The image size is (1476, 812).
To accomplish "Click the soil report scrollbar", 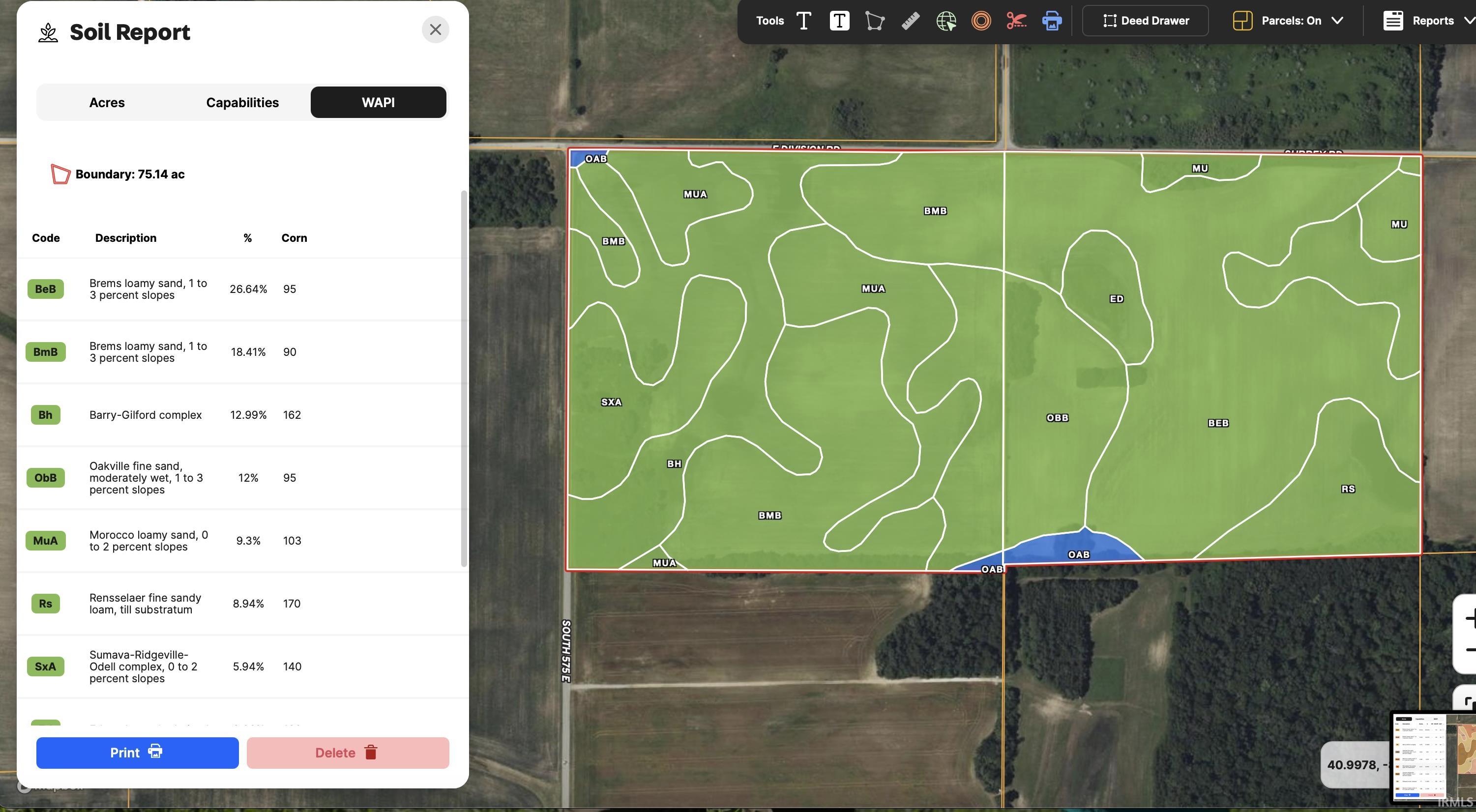I will (464, 378).
